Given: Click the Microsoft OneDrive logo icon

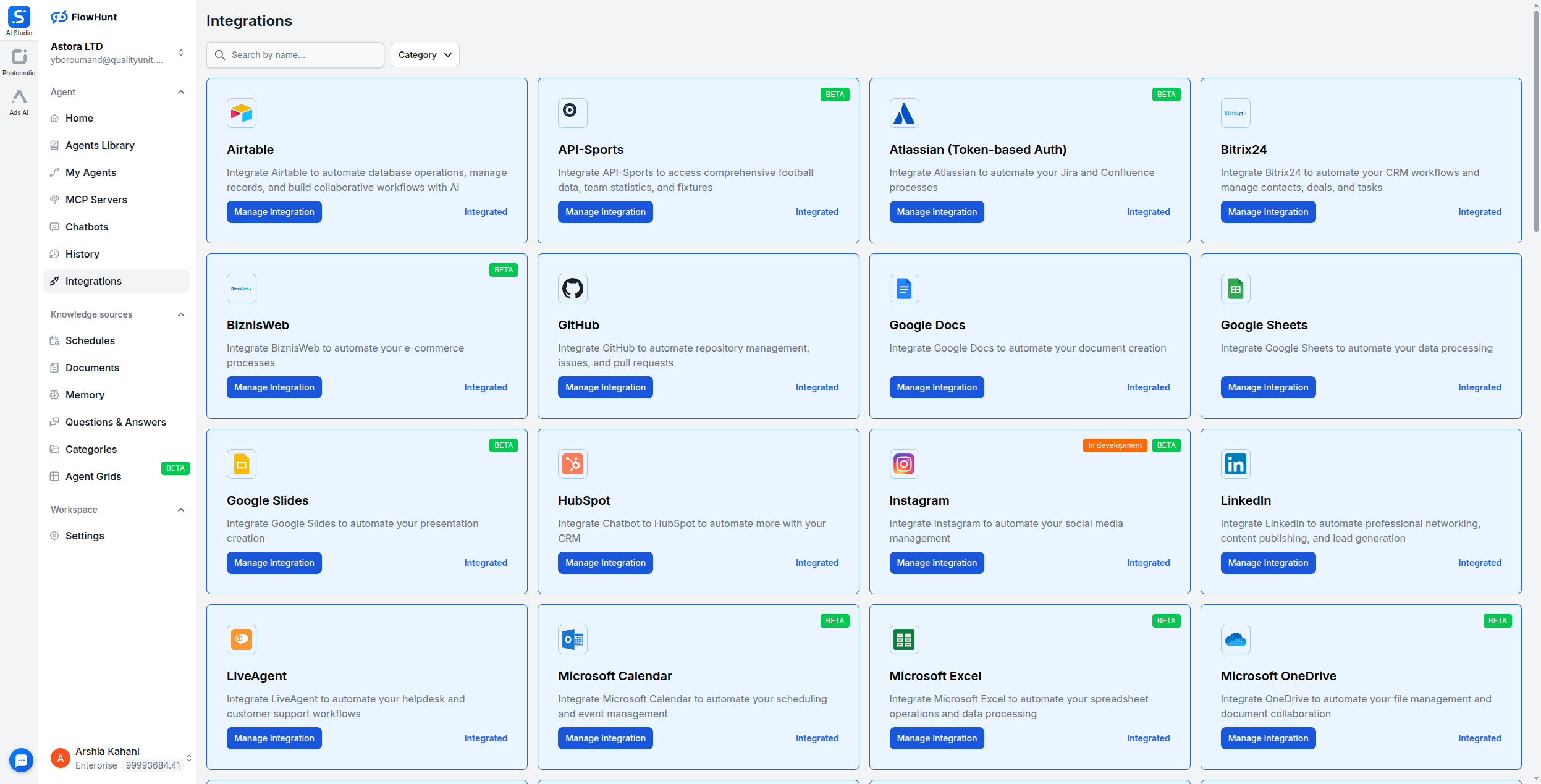Looking at the screenshot, I should 1236,639.
